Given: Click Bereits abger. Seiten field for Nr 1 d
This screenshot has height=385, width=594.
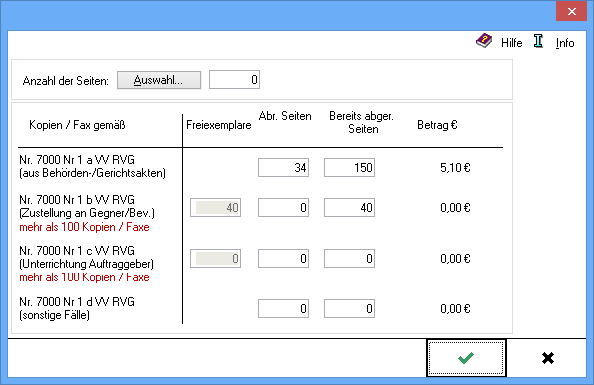Looking at the screenshot, I should [349, 308].
